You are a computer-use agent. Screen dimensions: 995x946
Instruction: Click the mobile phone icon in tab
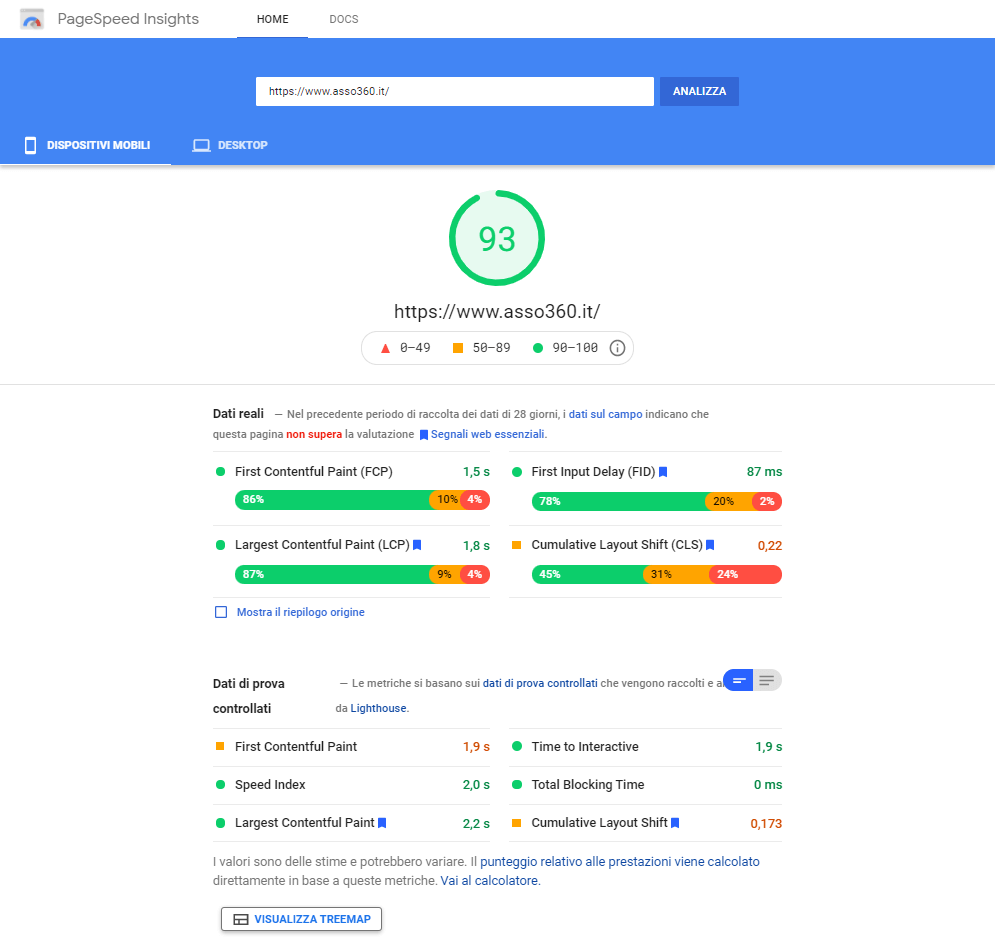30,145
